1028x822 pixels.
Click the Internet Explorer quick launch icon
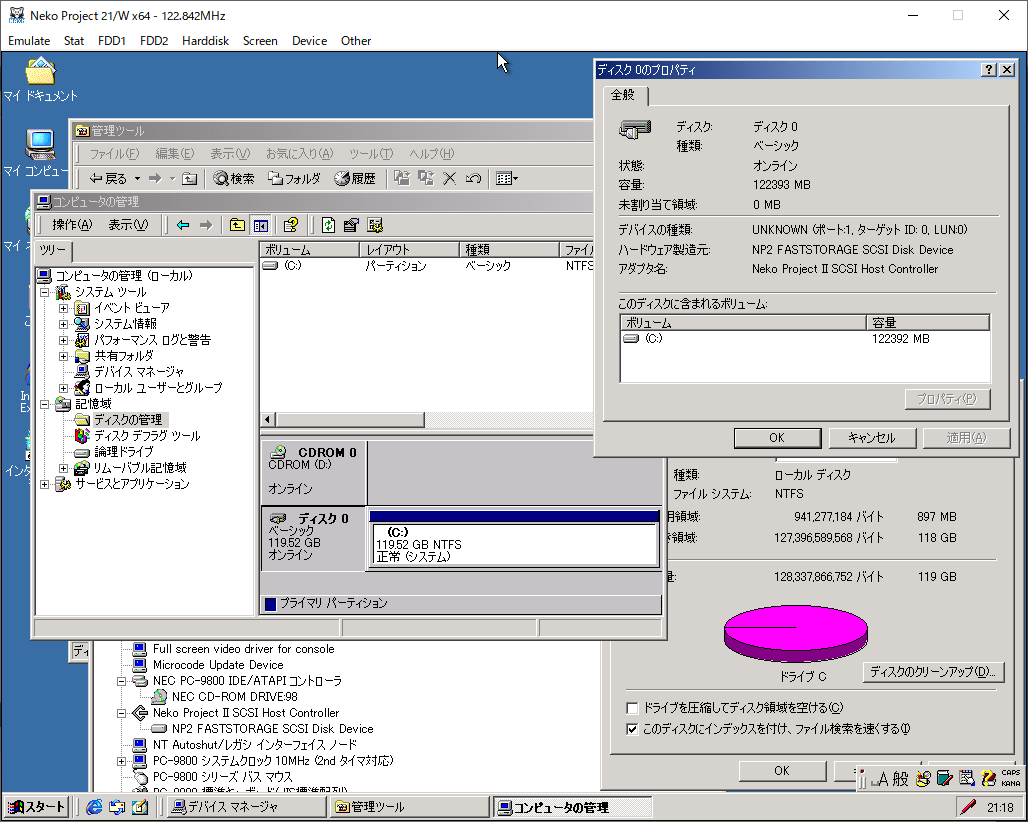coord(94,807)
